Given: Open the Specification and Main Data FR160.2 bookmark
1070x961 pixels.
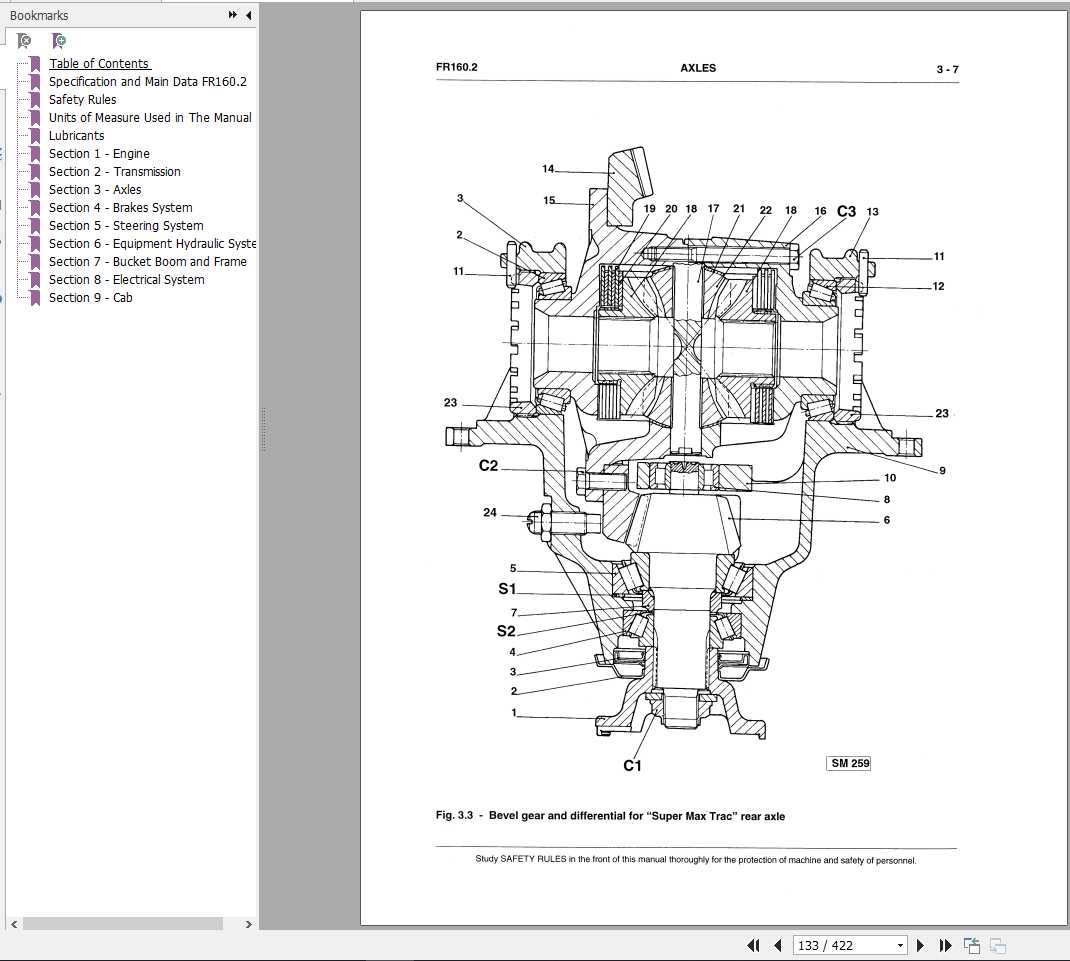Looking at the screenshot, I should 147,81.
